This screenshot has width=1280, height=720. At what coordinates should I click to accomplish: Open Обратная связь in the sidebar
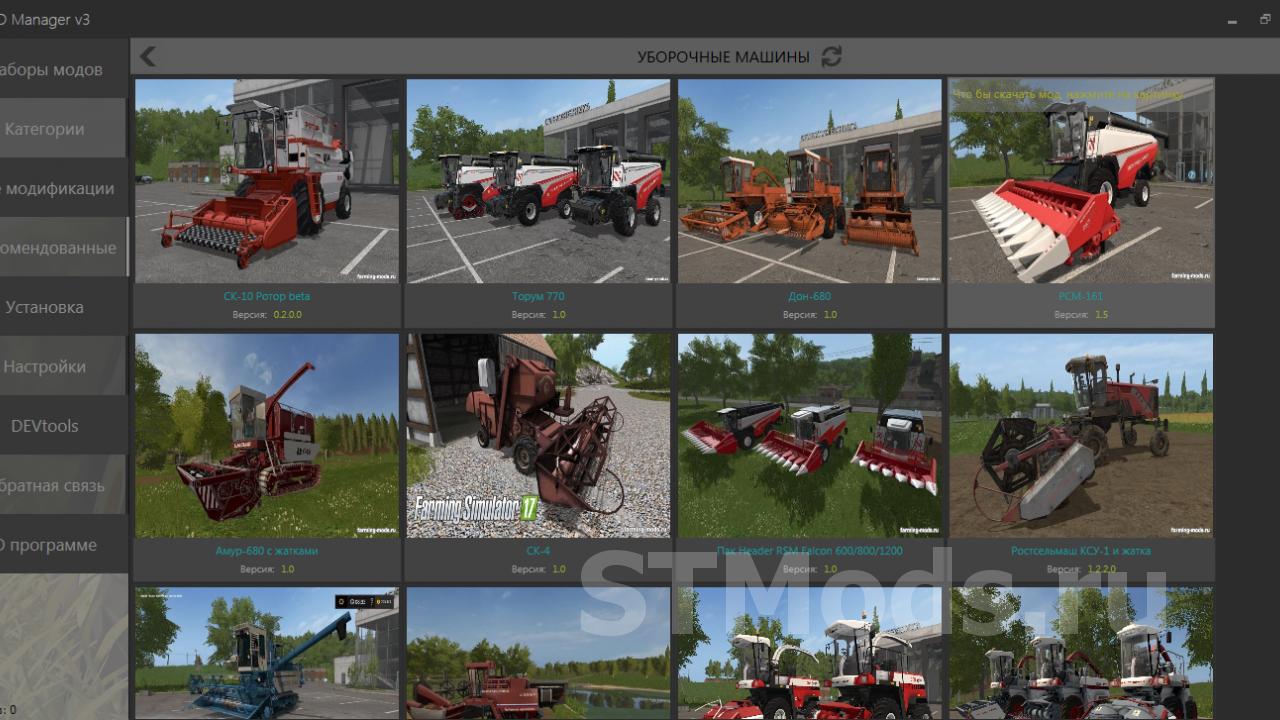[x=63, y=485]
